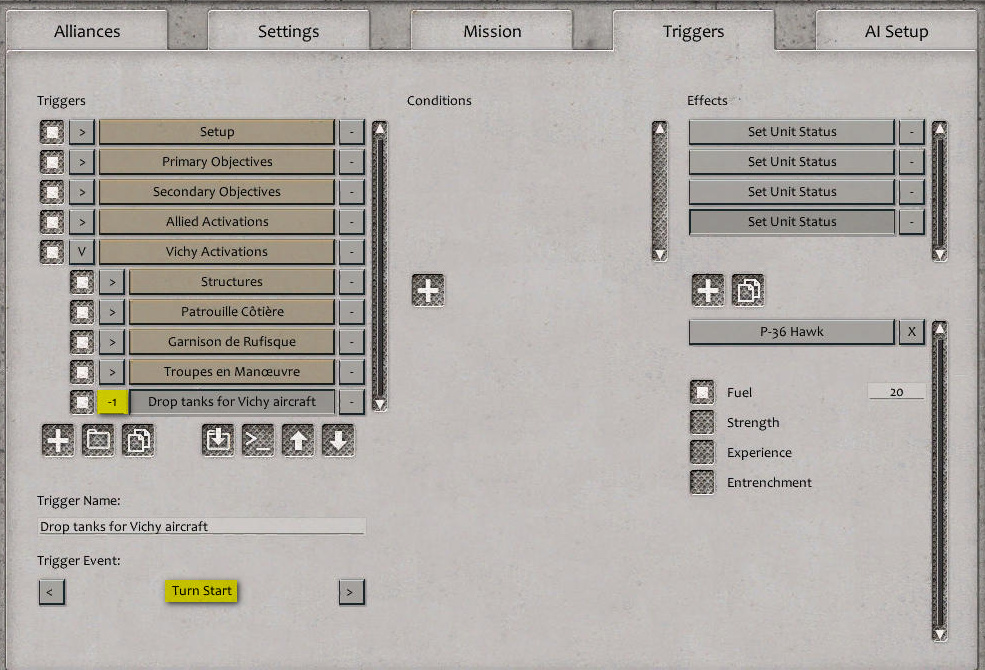Select the highlighted Set Unit Status effect
Screen dimensions: 985x670
pyautogui.click(x=791, y=221)
